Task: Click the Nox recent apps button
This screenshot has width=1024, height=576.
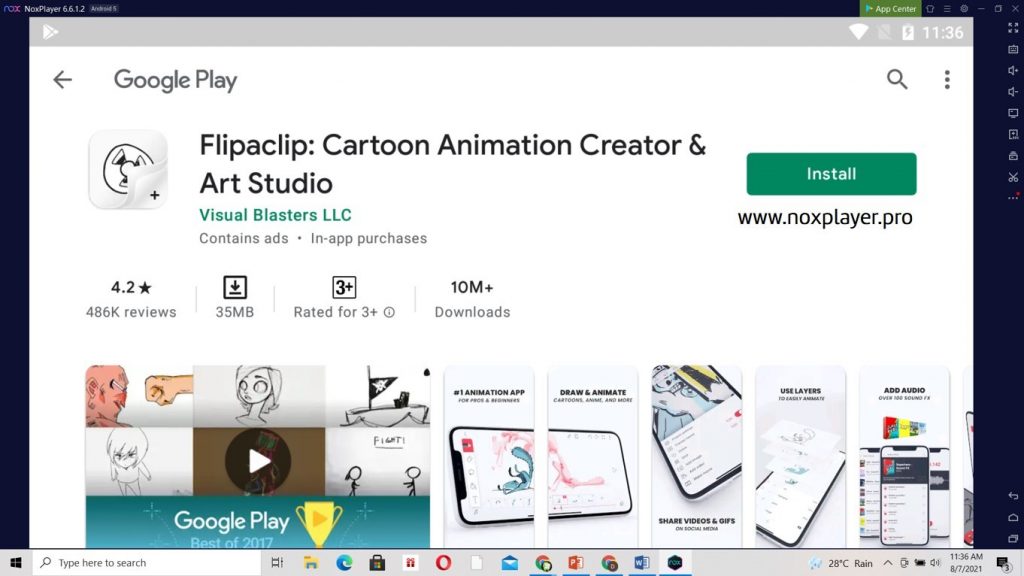Action: pos(1013,539)
